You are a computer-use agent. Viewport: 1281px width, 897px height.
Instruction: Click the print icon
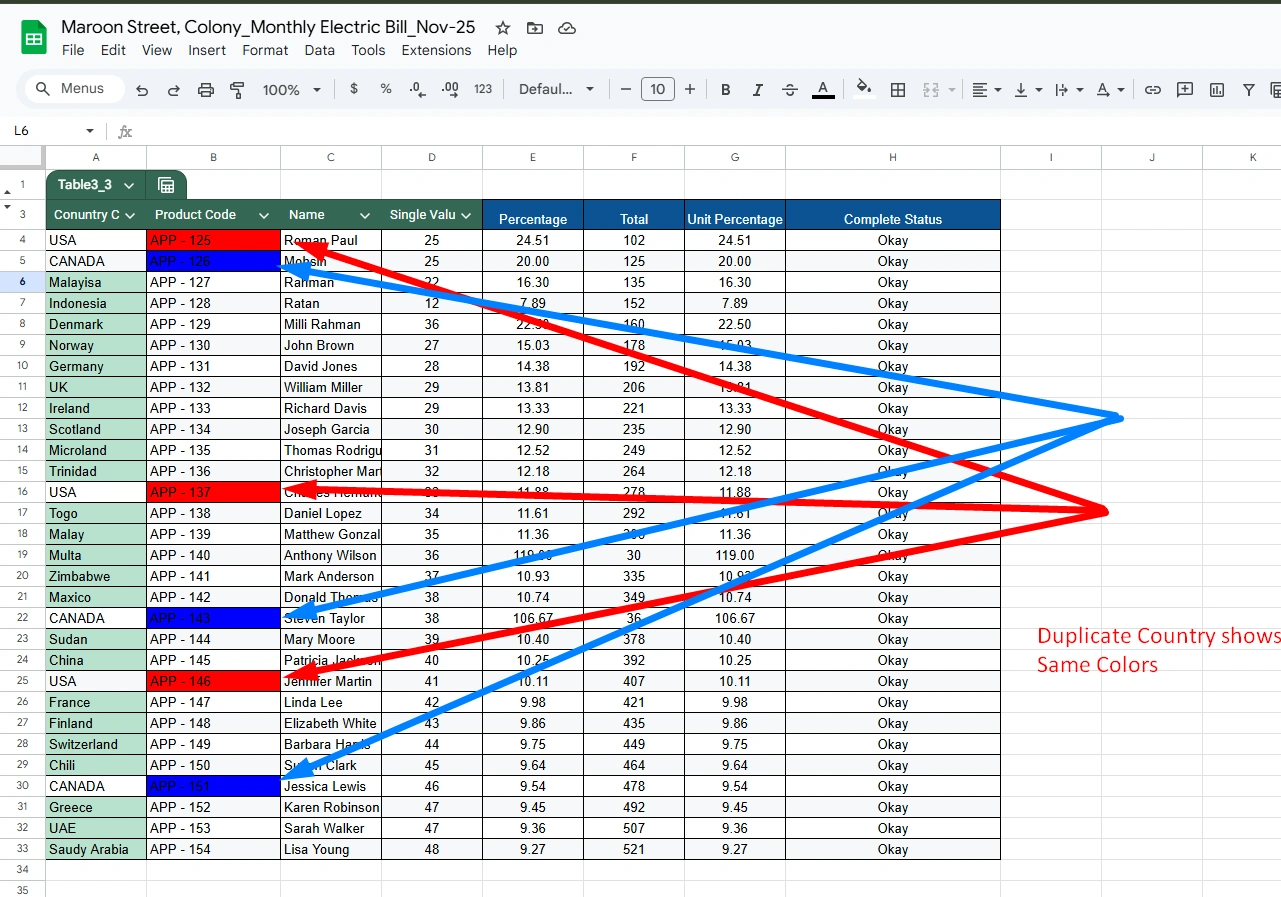tap(206, 90)
